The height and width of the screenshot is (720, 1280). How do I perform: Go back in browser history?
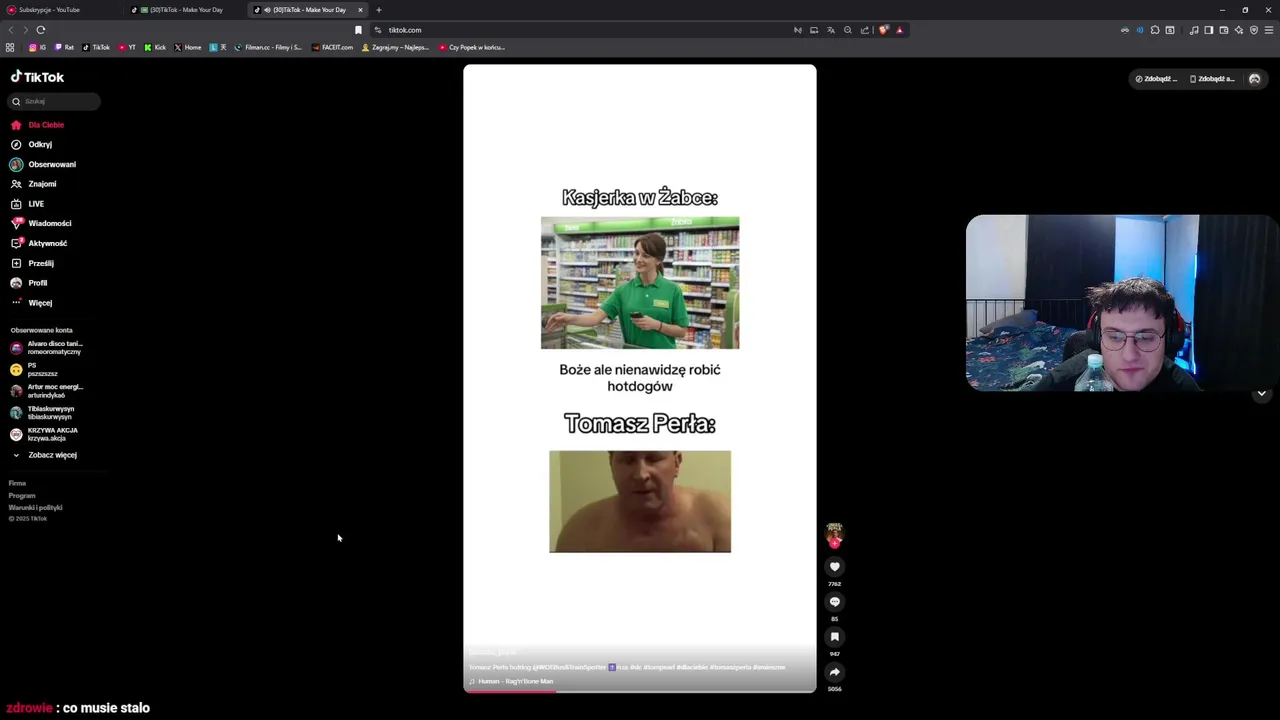[x=11, y=30]
